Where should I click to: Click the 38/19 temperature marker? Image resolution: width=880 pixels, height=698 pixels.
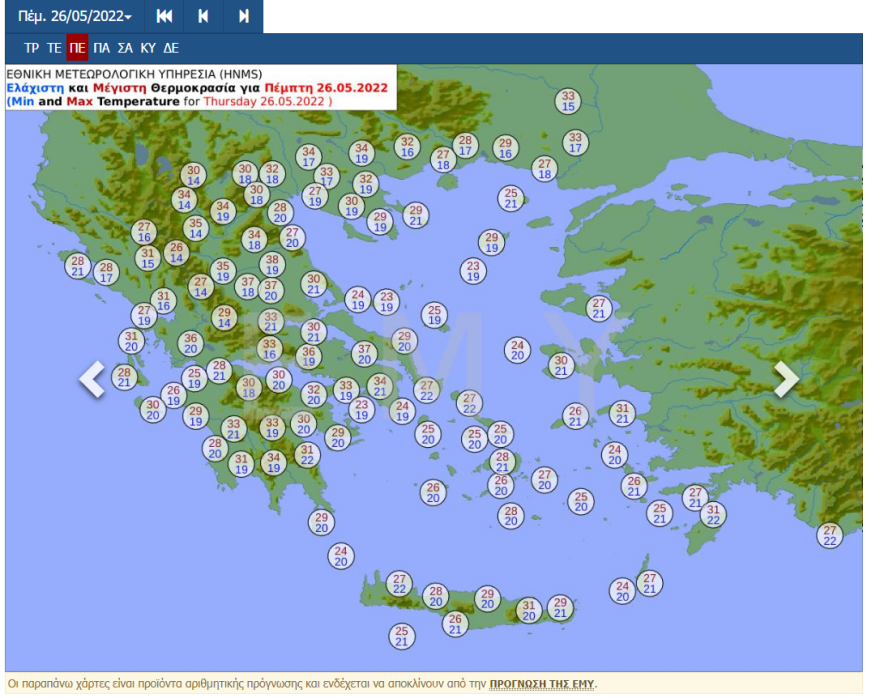(271, 264)
